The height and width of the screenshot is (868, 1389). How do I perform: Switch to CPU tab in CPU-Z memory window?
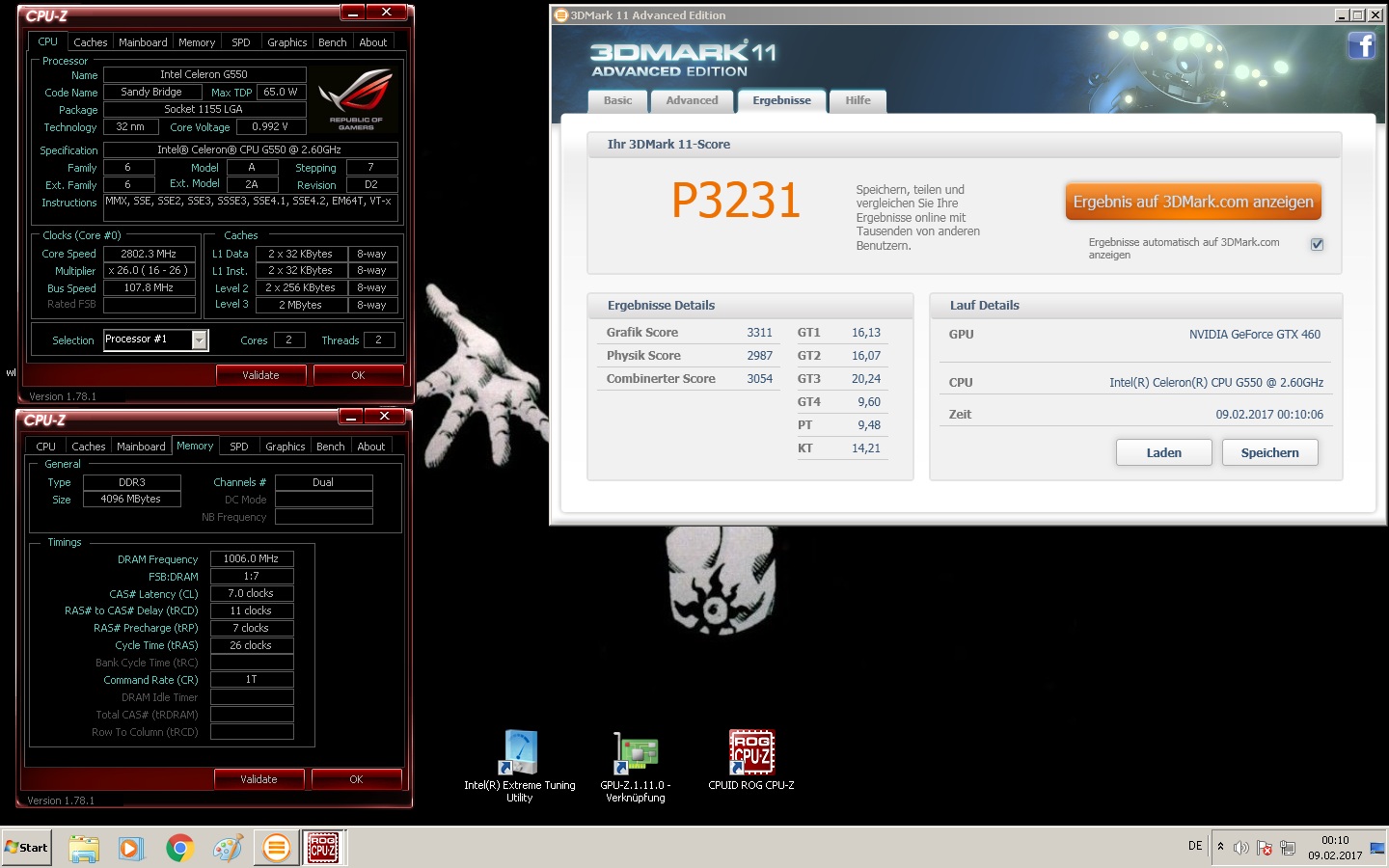[x=45, y=447]
